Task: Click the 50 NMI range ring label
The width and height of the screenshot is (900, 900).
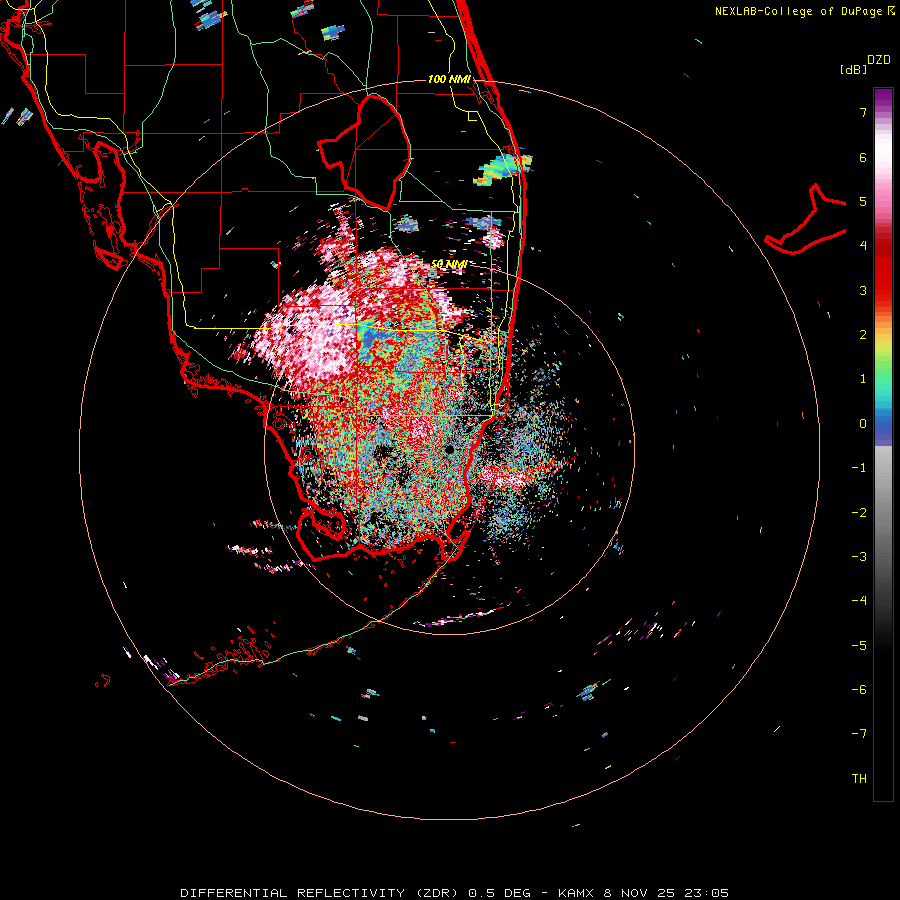Action: (x=448, y=264)
